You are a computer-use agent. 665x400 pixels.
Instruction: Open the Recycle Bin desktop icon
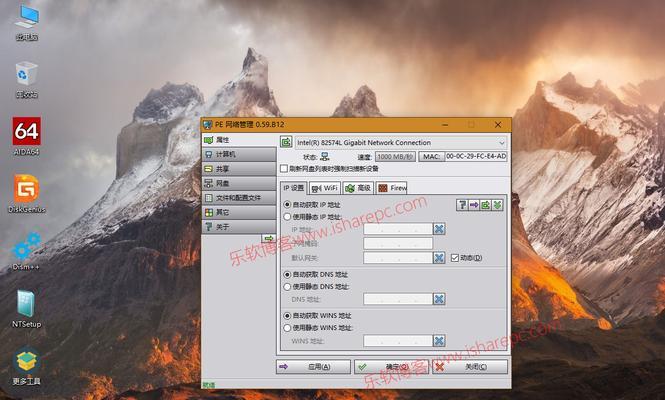pos(27,79)
